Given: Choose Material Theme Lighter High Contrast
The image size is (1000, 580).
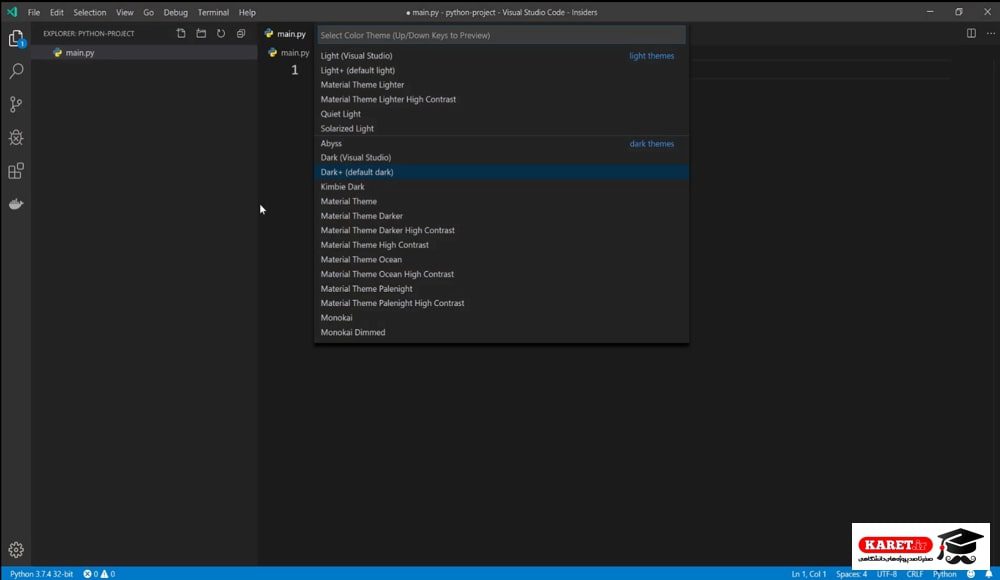Looking at the screenshot, I should tap(501, 100).
